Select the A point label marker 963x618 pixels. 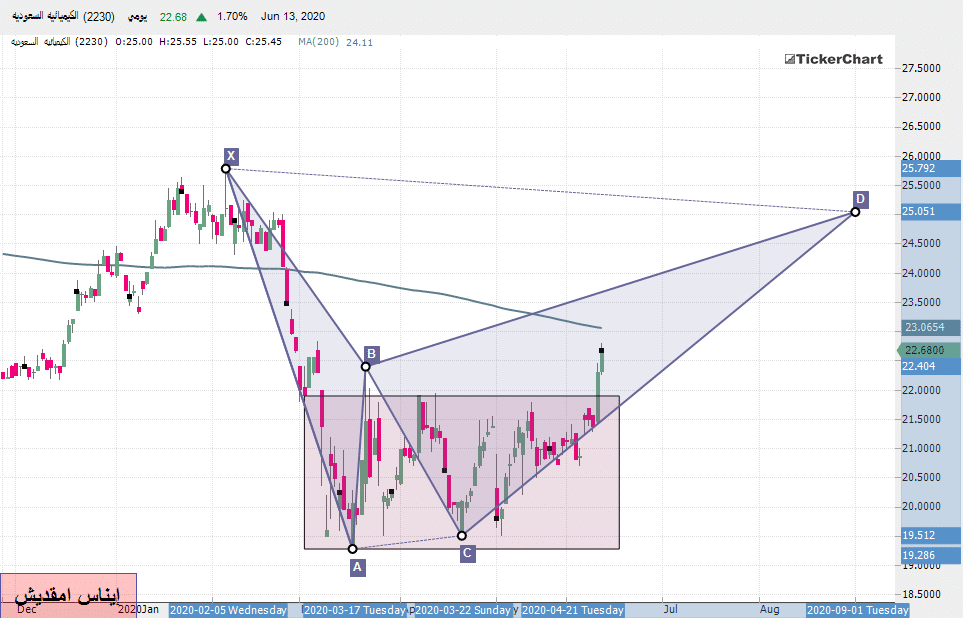tap(358, 568)
